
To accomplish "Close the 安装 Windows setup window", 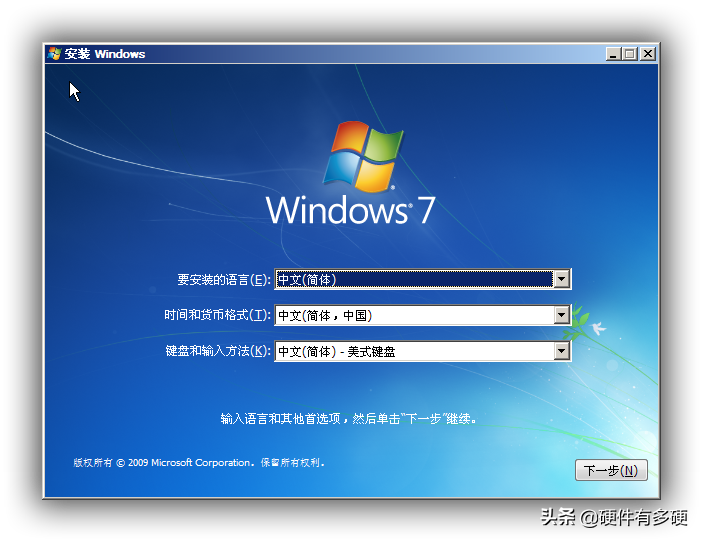I will click(648, 54).
